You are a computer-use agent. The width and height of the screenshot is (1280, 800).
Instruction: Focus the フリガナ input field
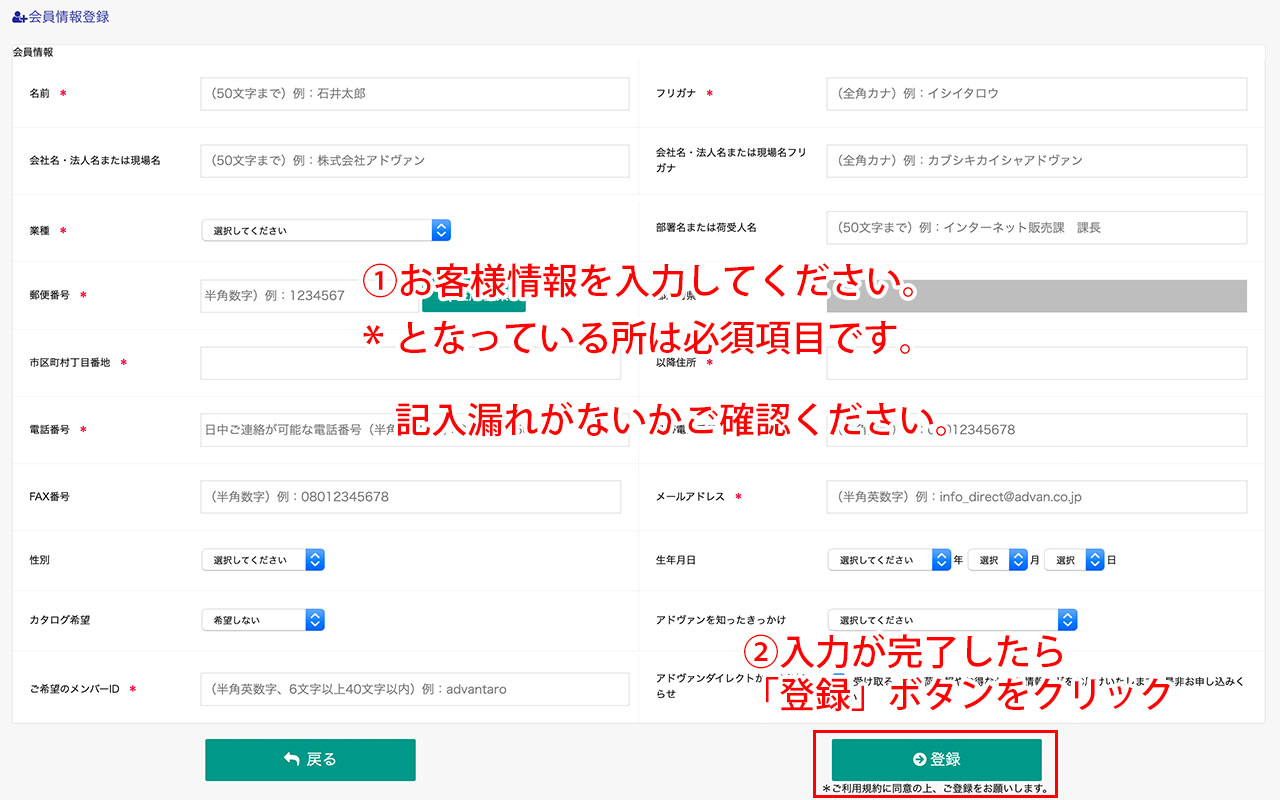click(x=1036, y=94)
